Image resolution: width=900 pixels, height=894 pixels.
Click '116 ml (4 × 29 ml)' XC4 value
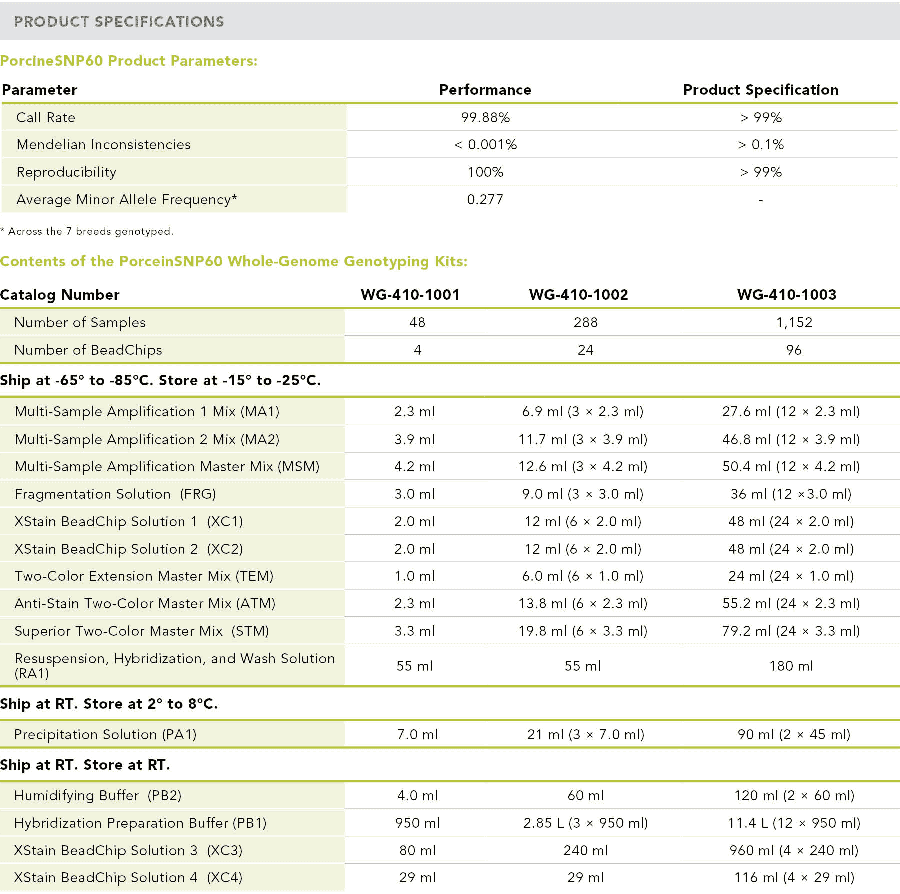[x=794, y=877]
